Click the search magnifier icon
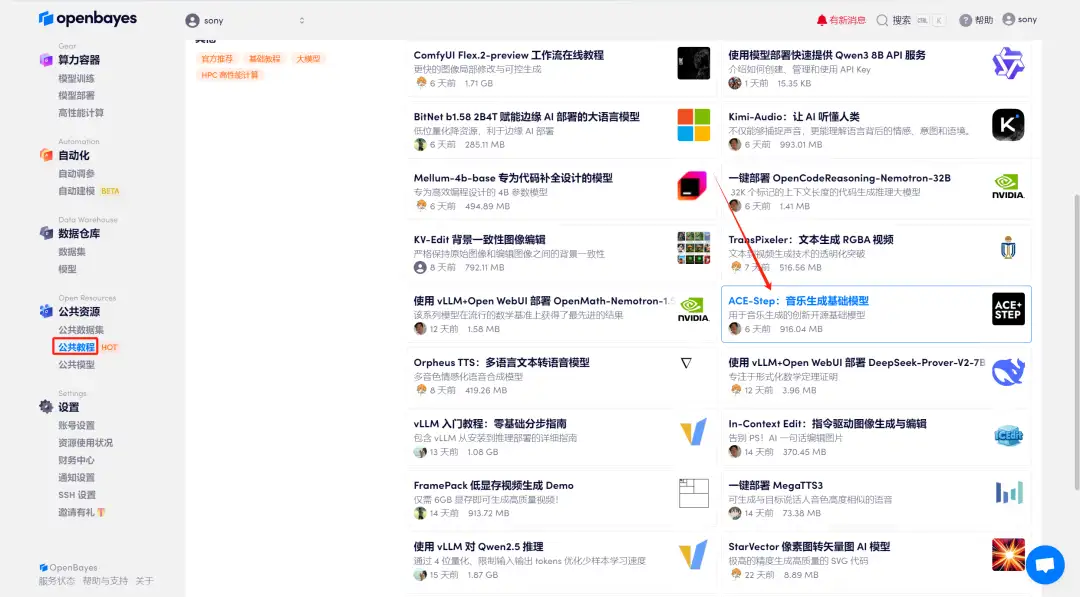The image size is (1080, 597). click(882, 20)
